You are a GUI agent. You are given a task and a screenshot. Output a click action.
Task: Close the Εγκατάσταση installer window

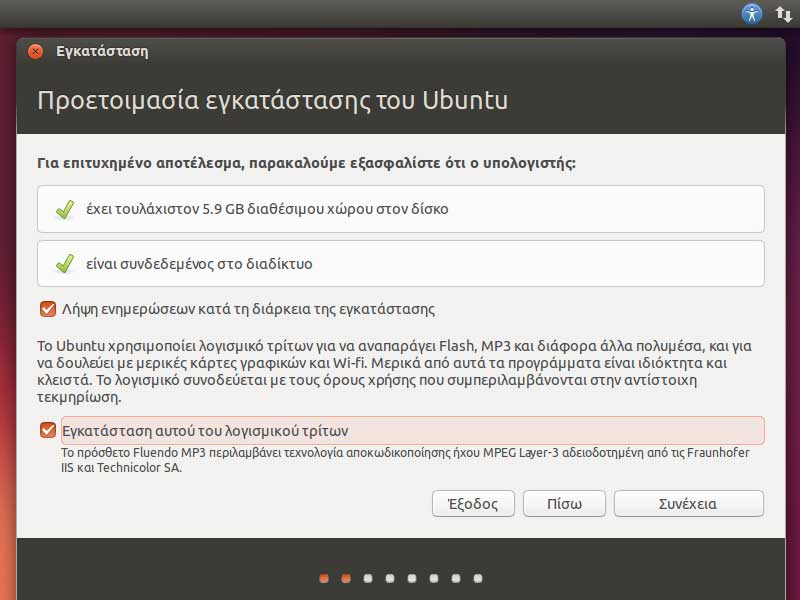35,51
